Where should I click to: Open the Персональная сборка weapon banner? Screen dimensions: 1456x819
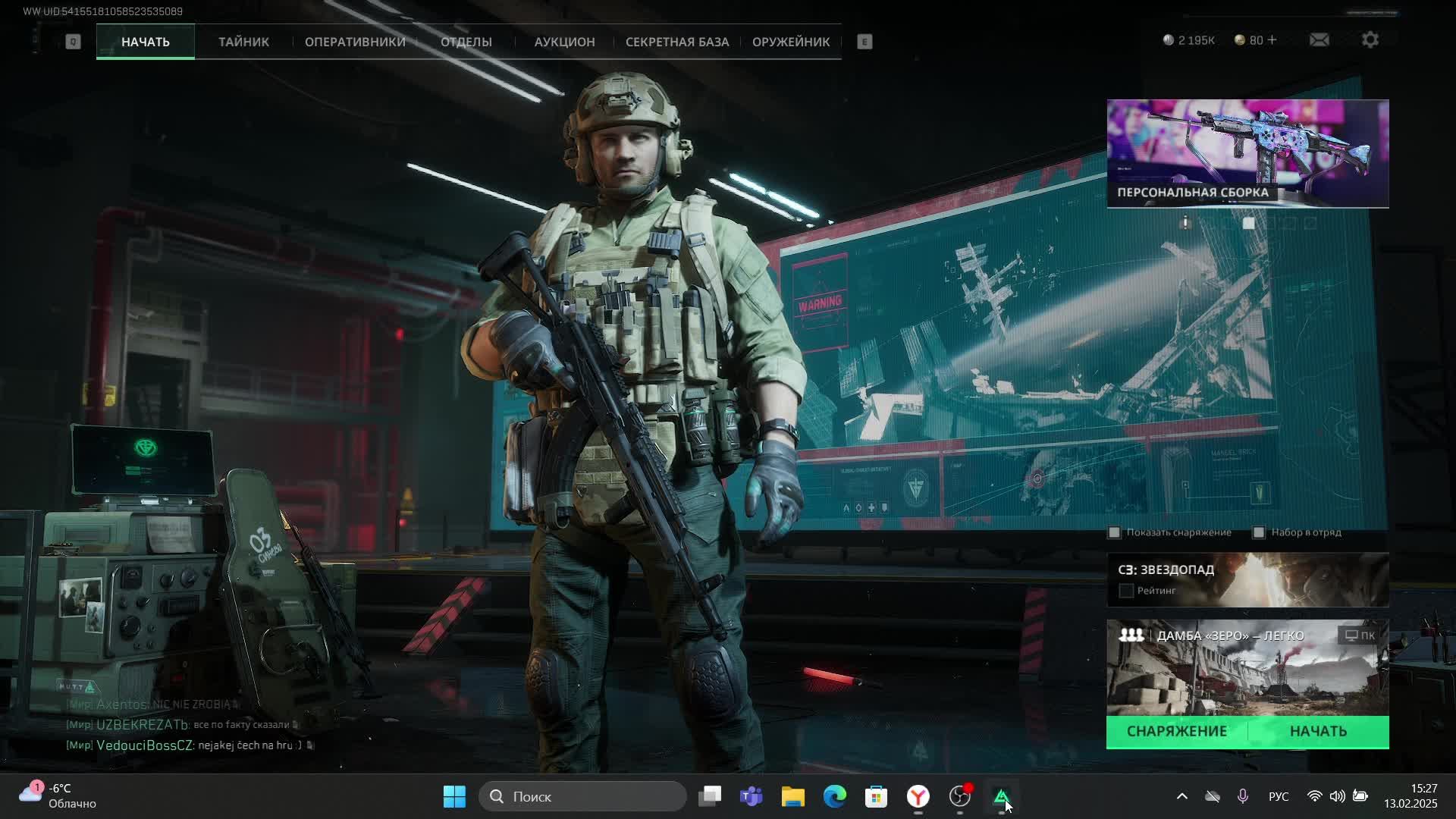tap(1247, 153)
